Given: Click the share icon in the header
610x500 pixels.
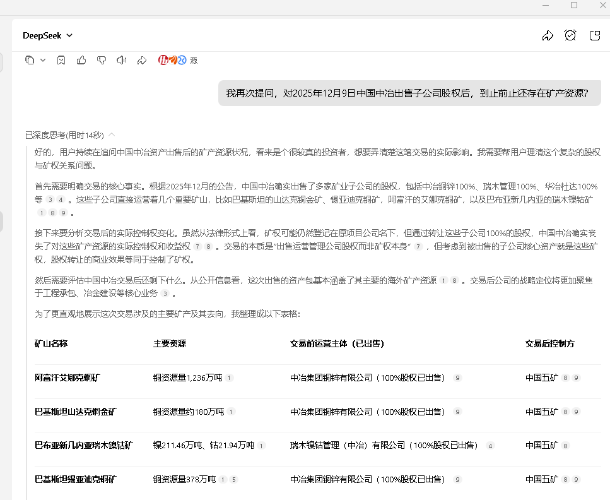Looking at the screenshot, I should click(547, 36).
